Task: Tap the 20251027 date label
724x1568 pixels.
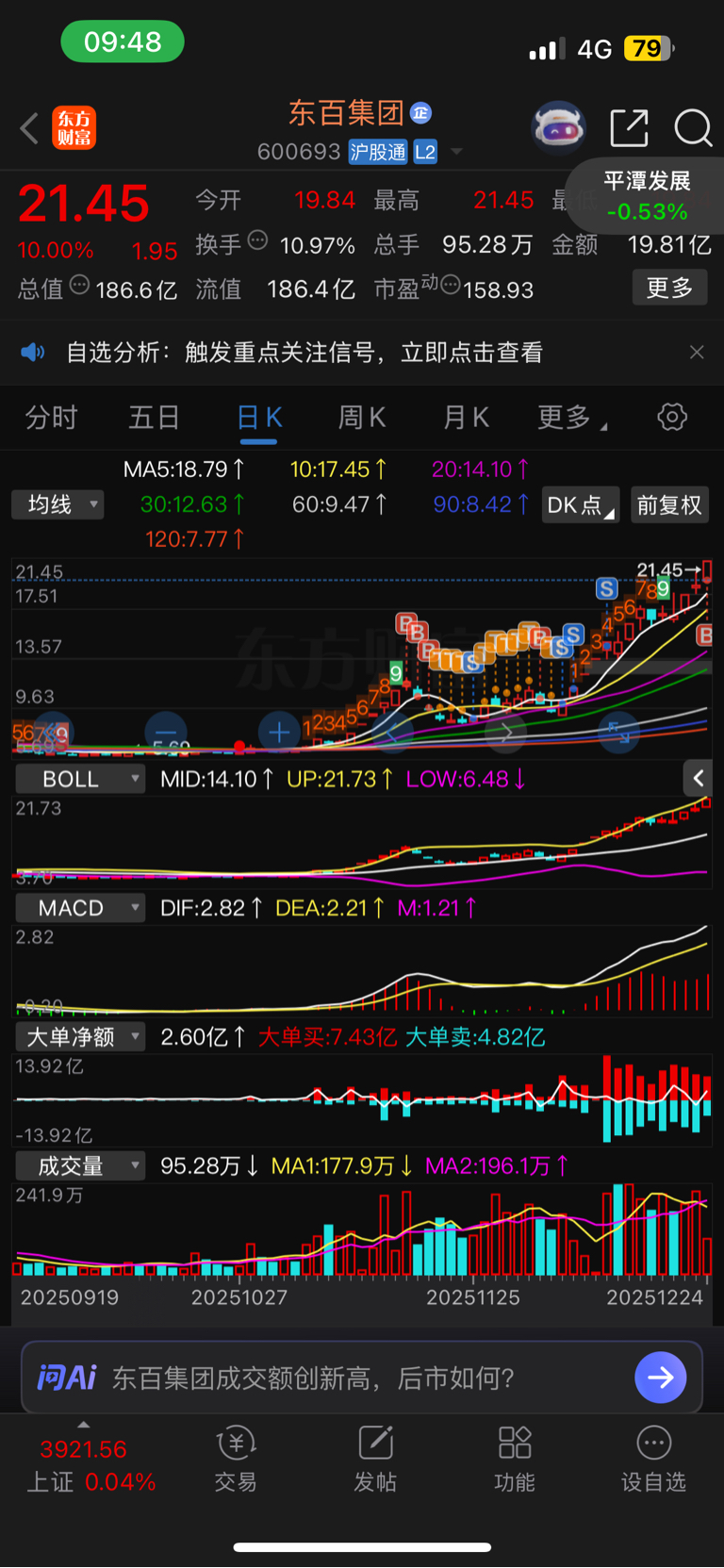Action: (x=239, y=1297)
